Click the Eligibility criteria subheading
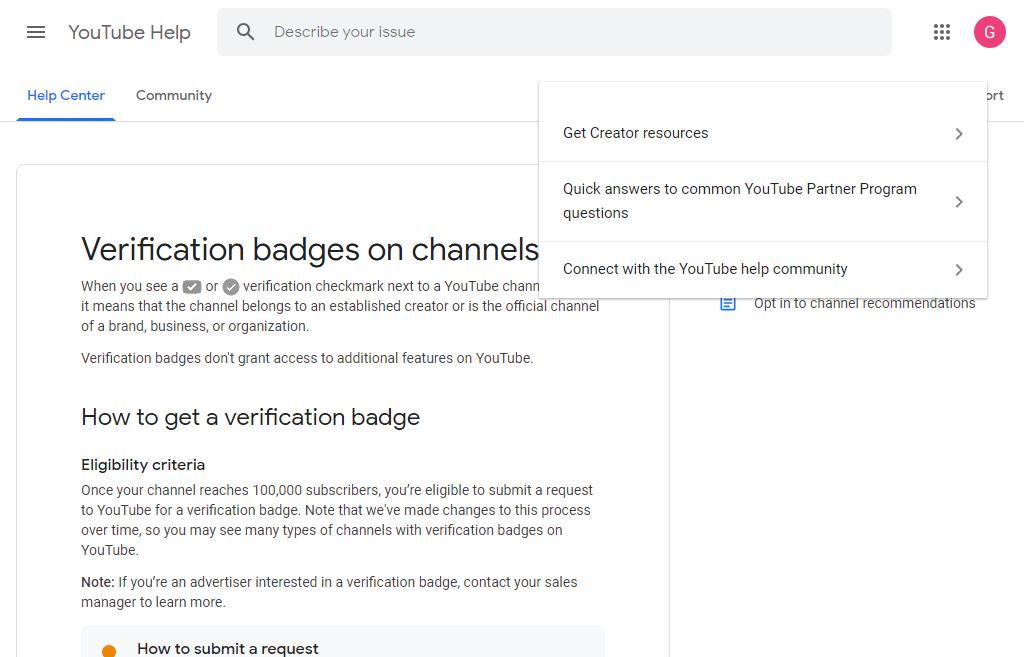1024x657 pixels. (x=143, y=464)
